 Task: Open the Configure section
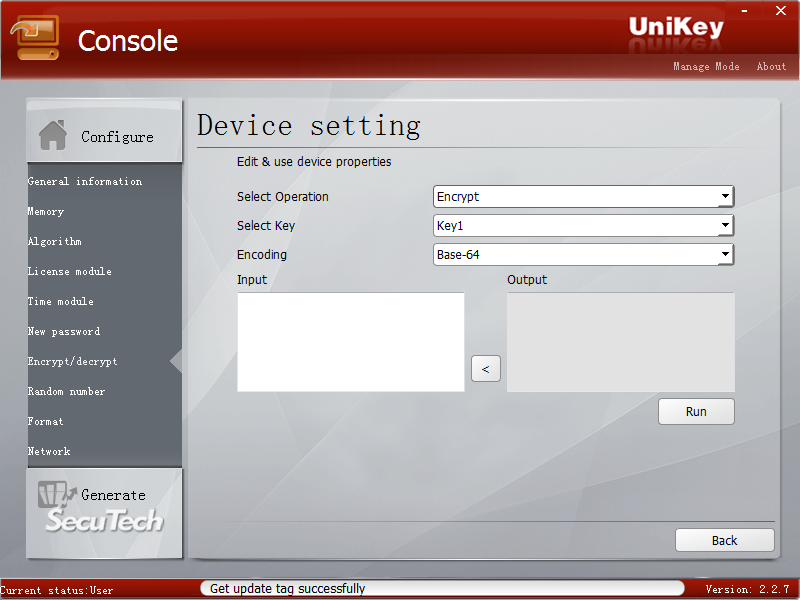click(104, 132)
